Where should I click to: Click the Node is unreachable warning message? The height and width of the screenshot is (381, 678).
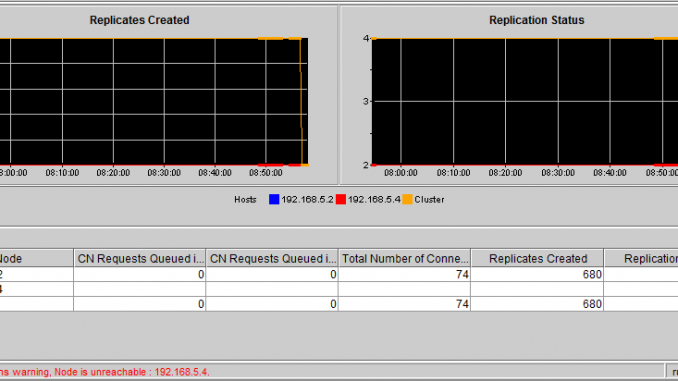click(105, 372)
